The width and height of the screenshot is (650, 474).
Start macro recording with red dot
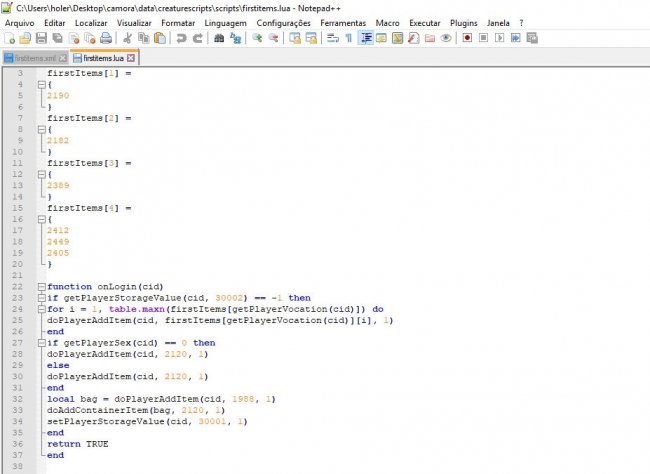coord(467,38)
